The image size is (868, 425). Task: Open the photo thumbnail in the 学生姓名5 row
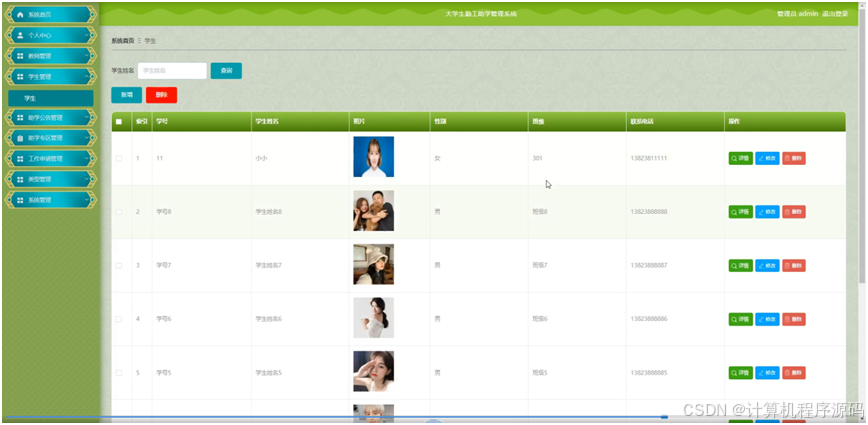click(x=374, y=371)
